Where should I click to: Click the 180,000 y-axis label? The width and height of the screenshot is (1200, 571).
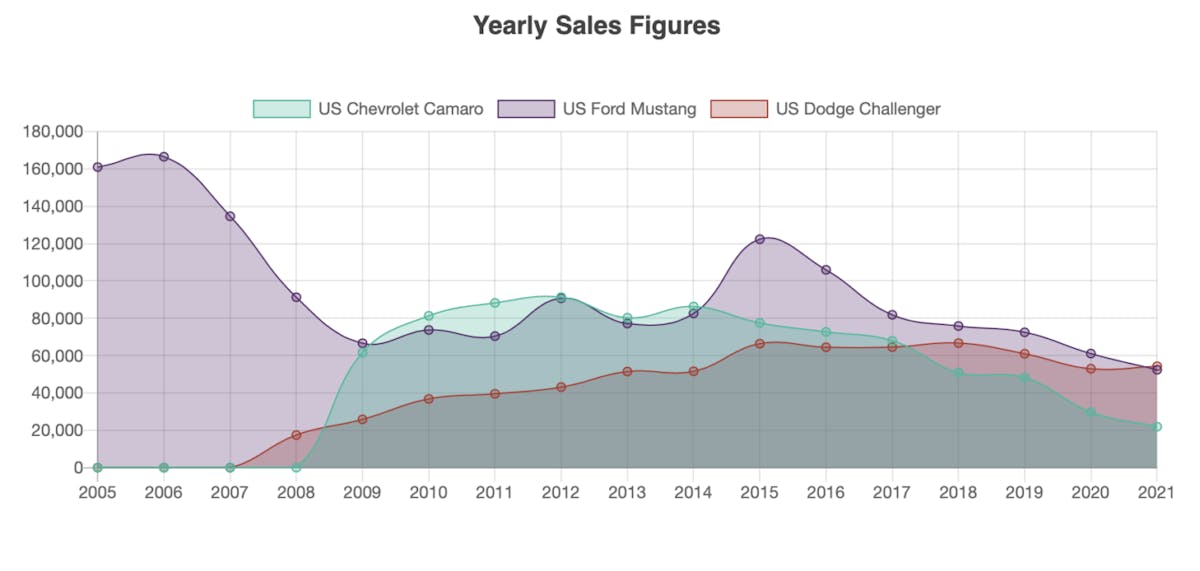coord(53,132)
